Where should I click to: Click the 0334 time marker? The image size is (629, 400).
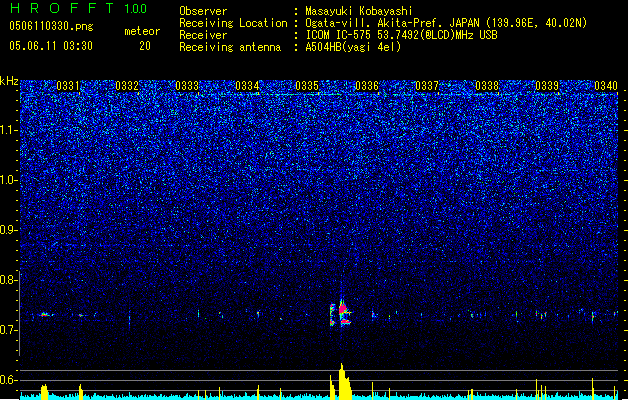247,86
